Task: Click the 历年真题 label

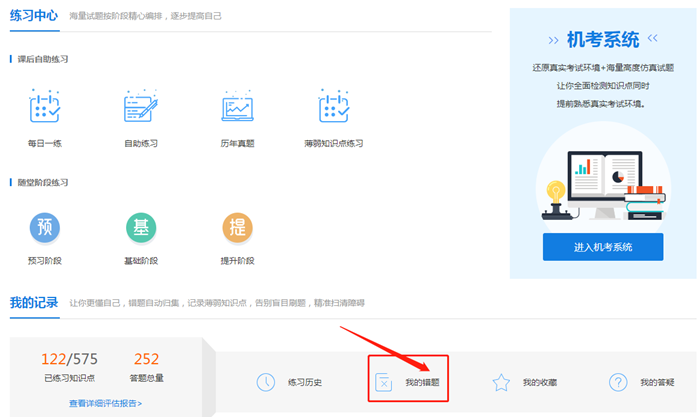Action: (x=238, y=143)
